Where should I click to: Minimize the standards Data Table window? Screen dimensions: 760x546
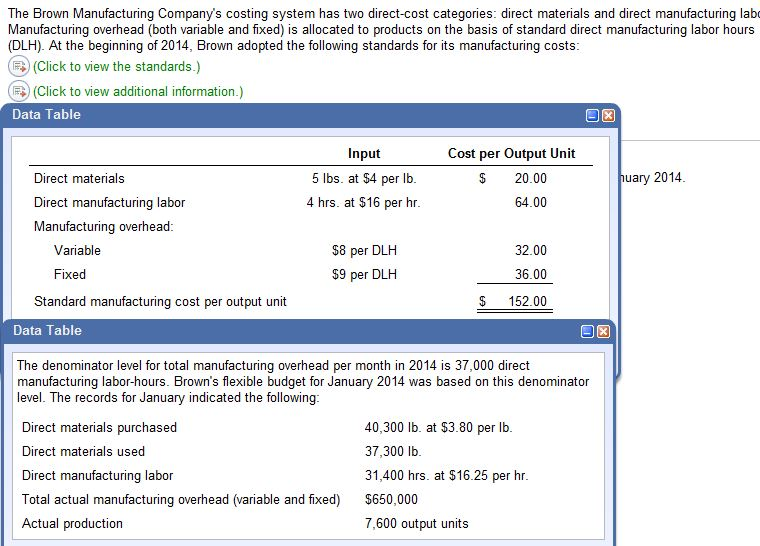[x=592, y=115]
